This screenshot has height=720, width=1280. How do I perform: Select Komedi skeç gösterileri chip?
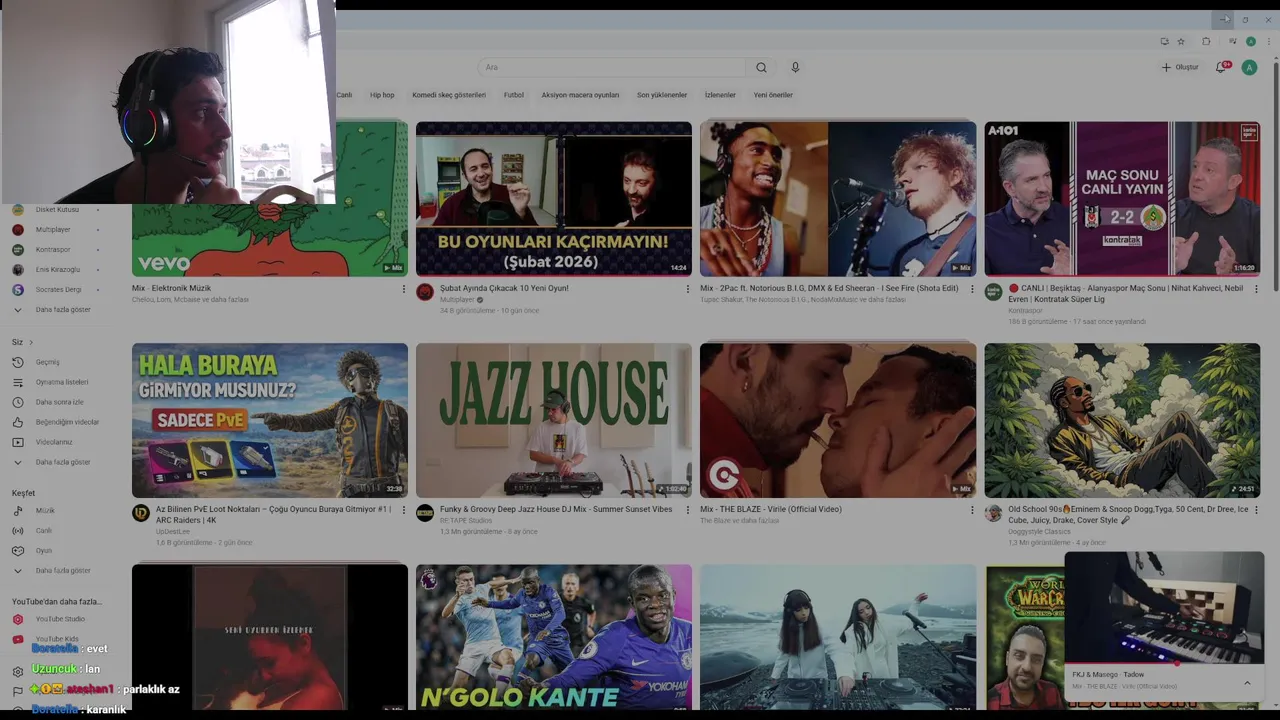tap(449, 95)
